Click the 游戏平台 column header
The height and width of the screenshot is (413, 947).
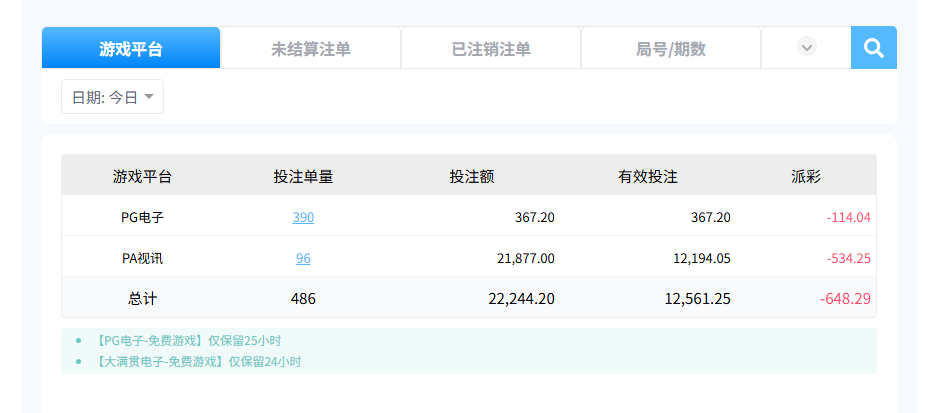point(142,176)
